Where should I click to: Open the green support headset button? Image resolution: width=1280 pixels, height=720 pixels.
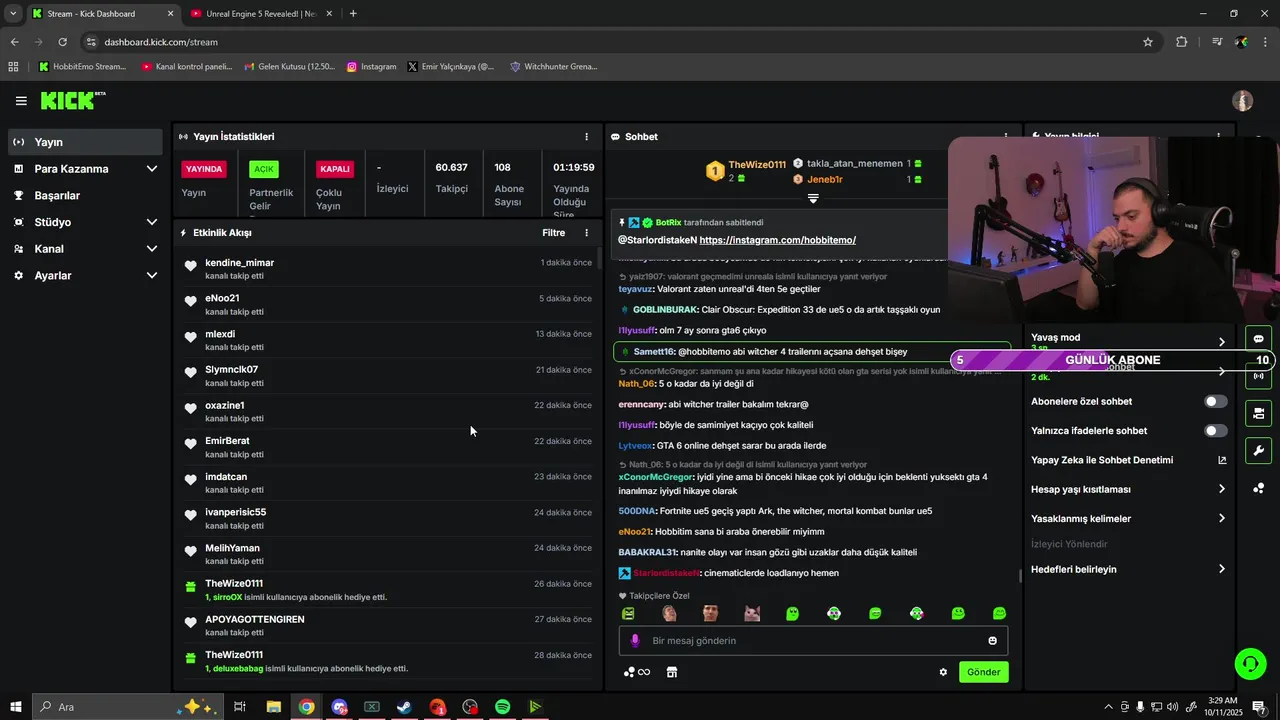coord(1250,663)
